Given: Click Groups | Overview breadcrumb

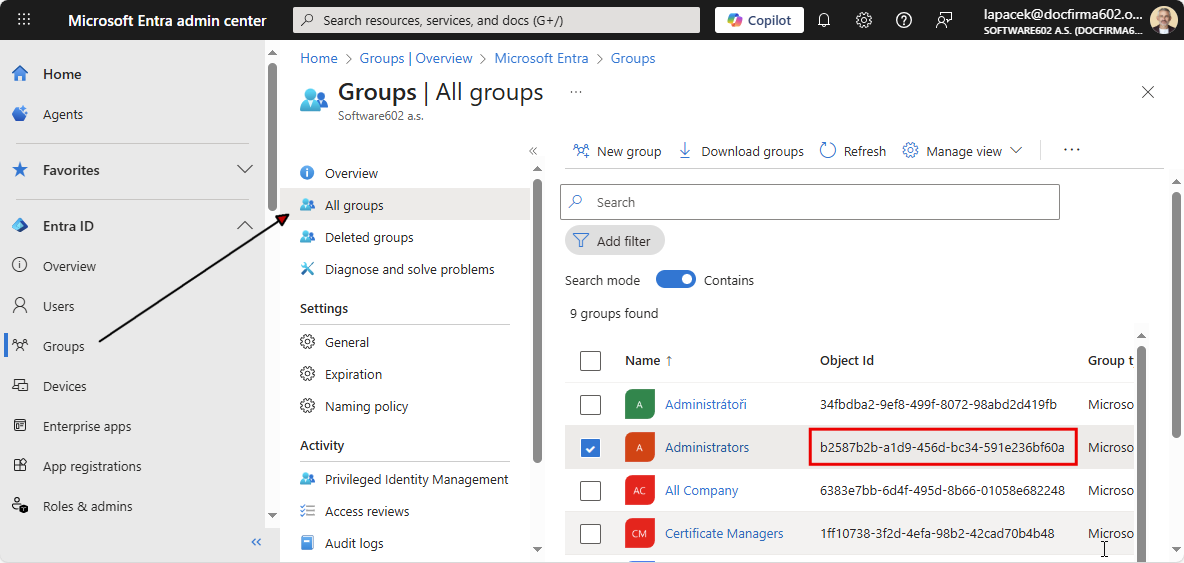Looking at the screenshot, I should coord(416,58).
